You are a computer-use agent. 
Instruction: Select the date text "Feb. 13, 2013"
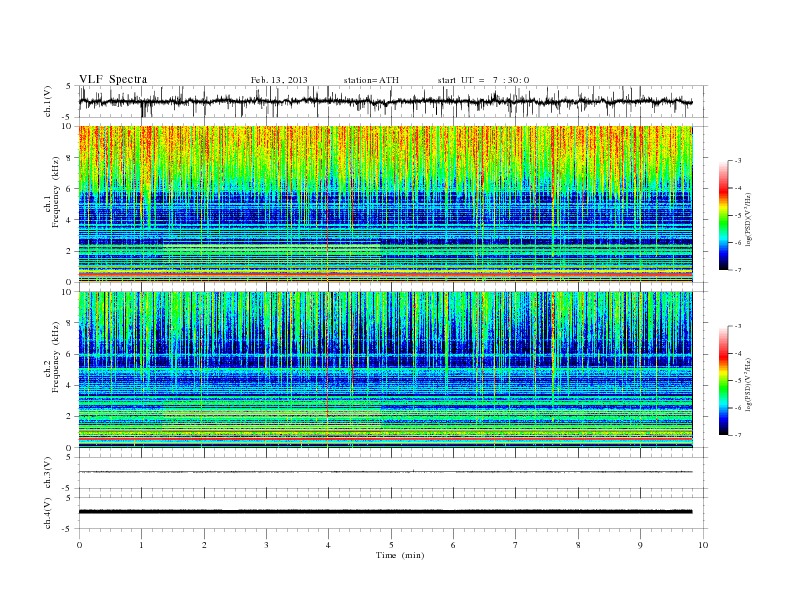(x=279, y=80)
